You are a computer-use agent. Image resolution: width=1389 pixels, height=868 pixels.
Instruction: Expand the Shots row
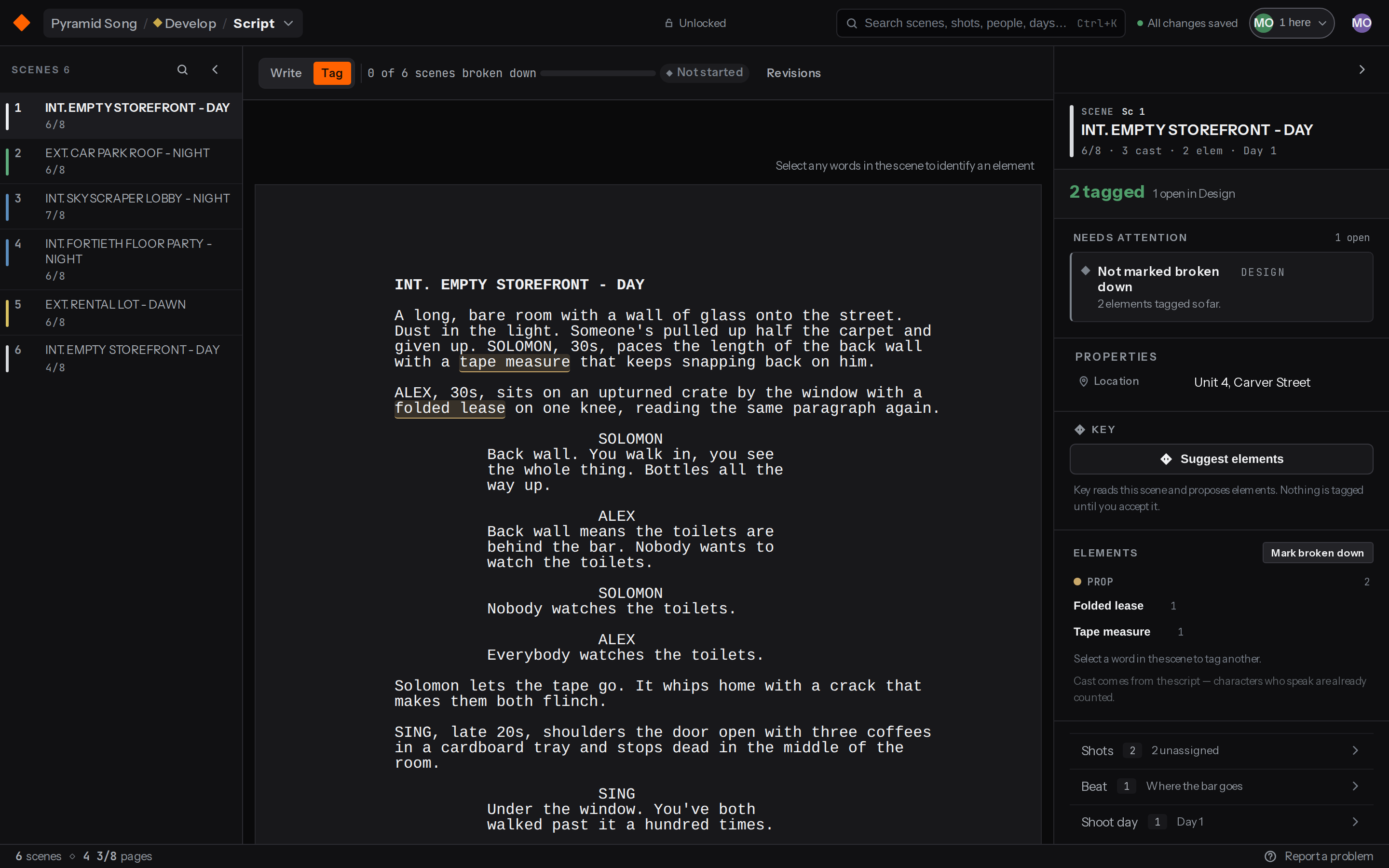tap(1221, 750)
